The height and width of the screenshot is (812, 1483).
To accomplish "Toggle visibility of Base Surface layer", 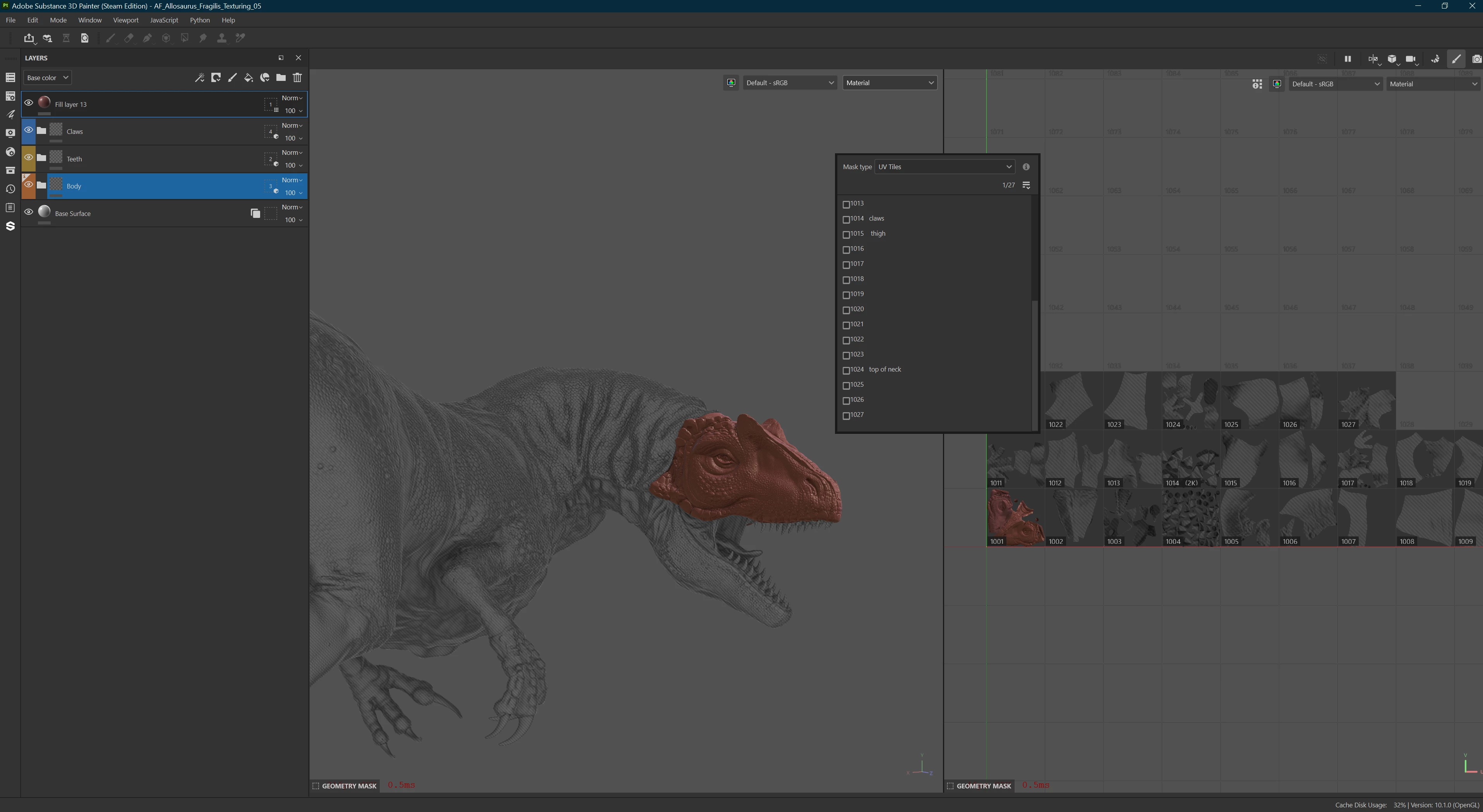I will [x=28, y=212].
